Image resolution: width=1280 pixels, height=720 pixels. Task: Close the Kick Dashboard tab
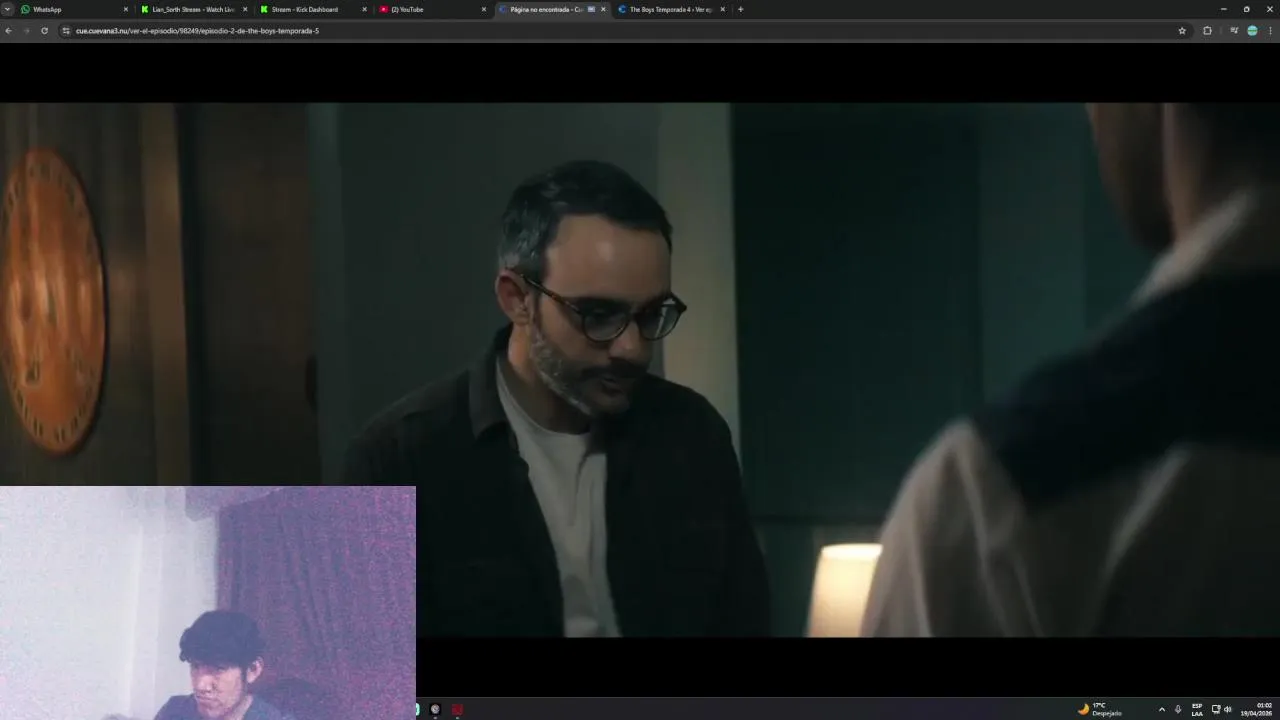tap(364, 9)
